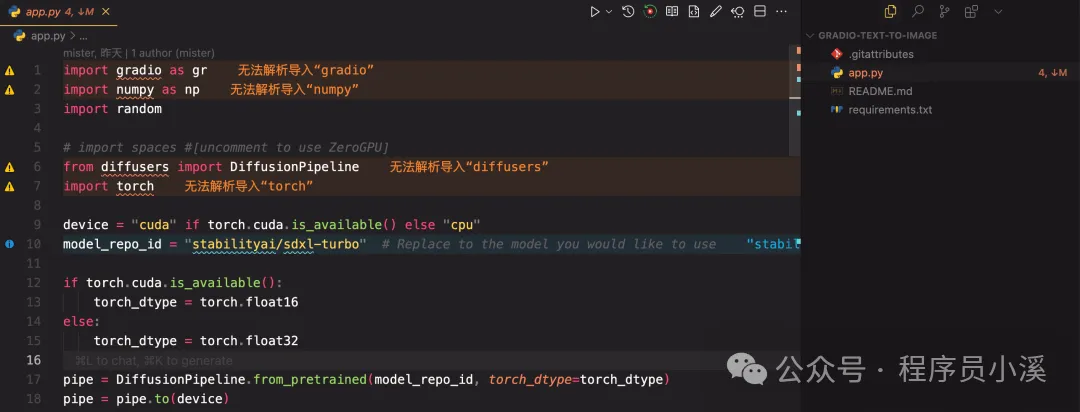Click the go-back circle icon in toolbar
1080x412 pixels.
coord(738,12)
